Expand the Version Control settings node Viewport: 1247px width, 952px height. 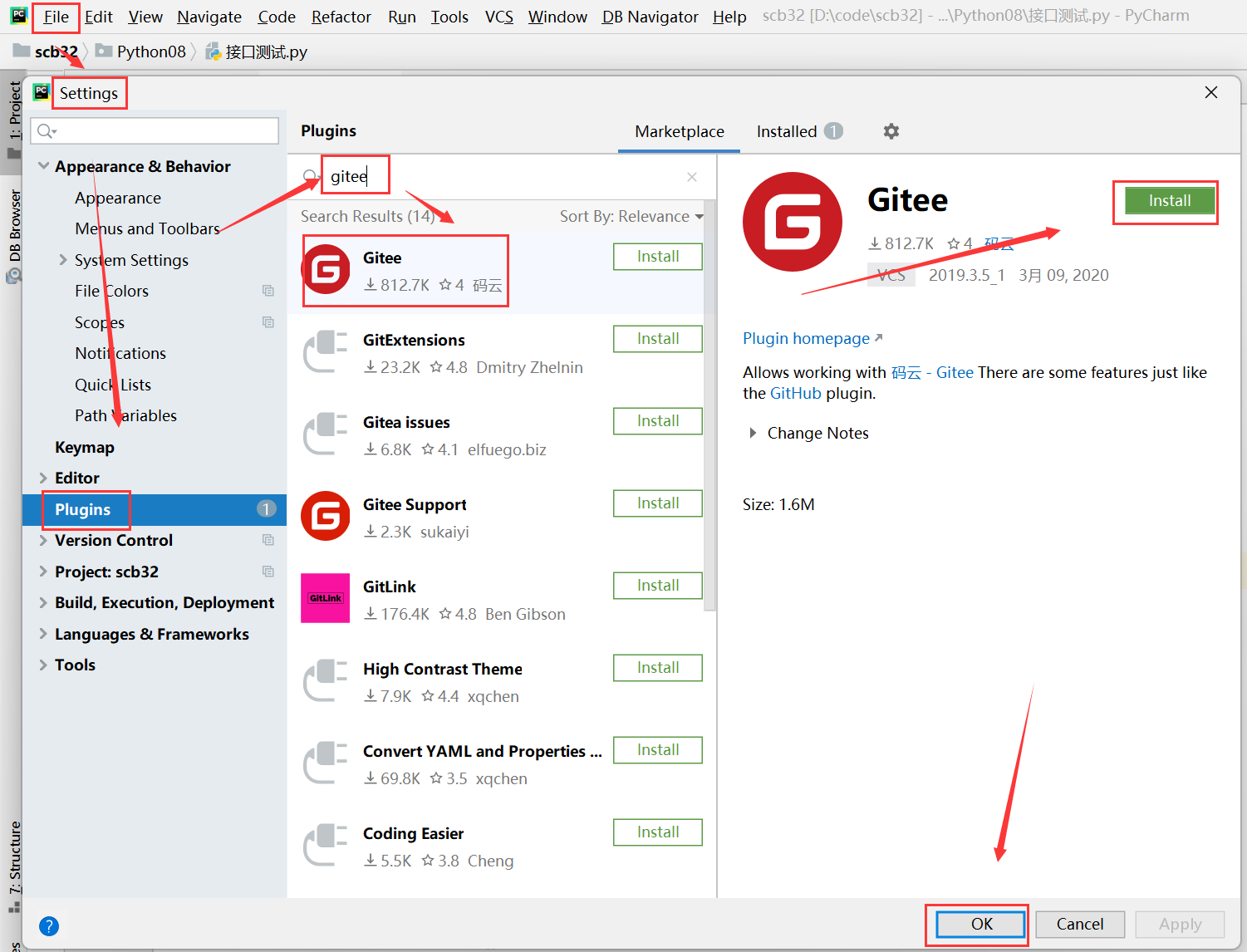(x=43, y=541)
